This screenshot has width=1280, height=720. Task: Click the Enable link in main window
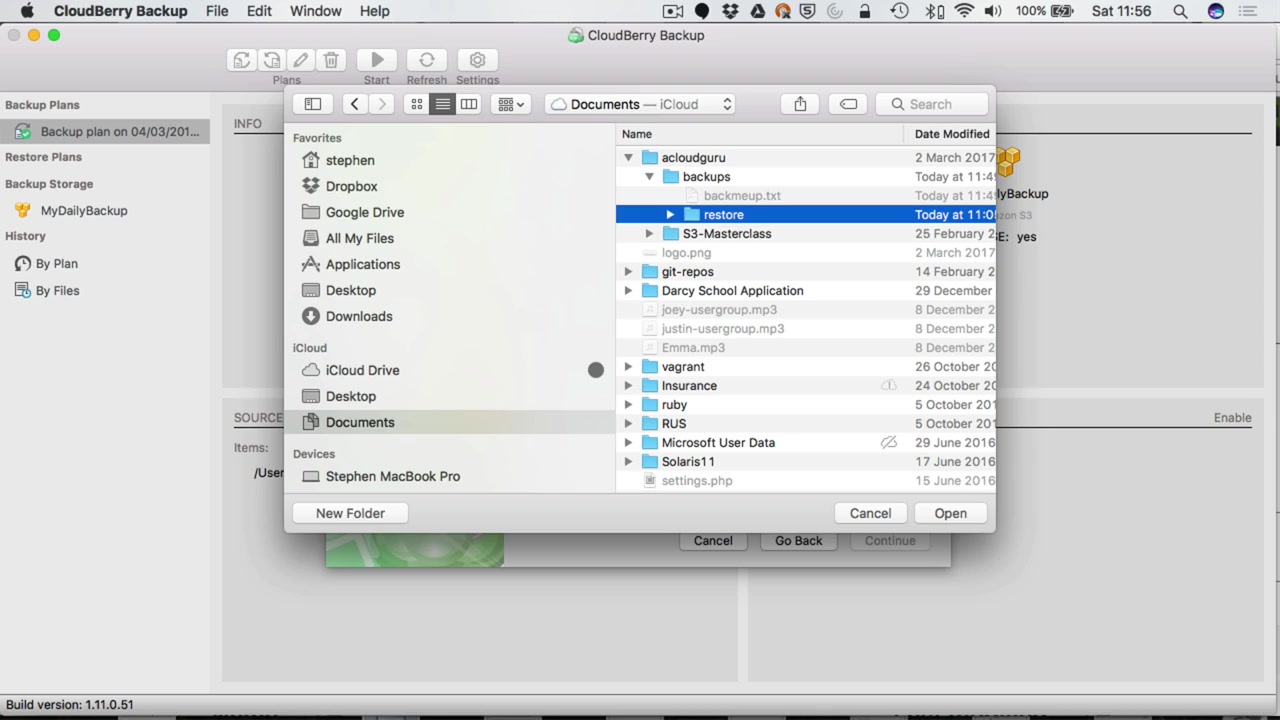click(1232, 418)
